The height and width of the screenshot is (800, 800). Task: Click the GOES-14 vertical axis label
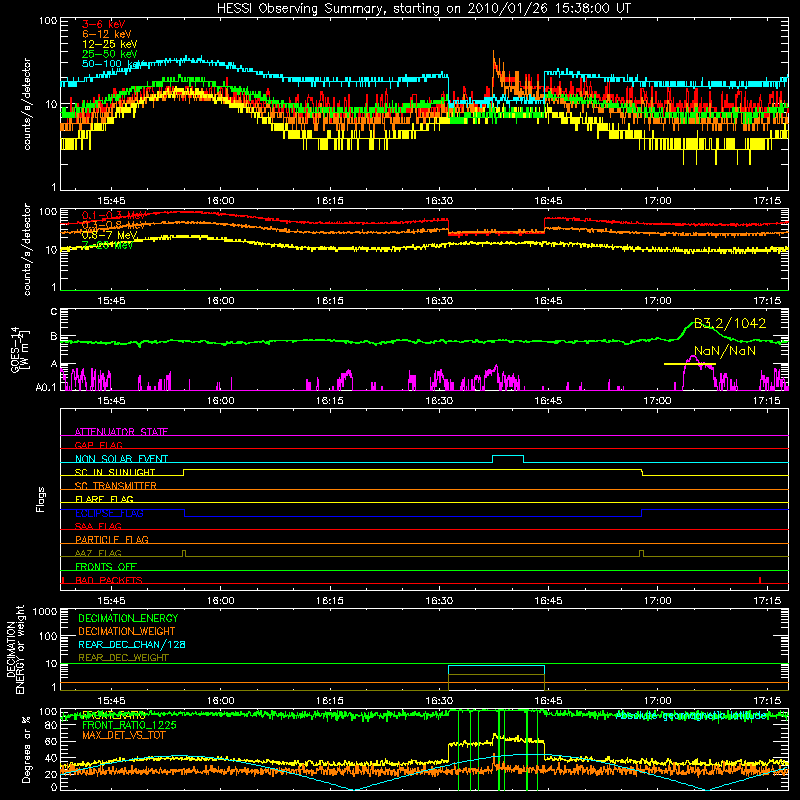tap(20, 349)
